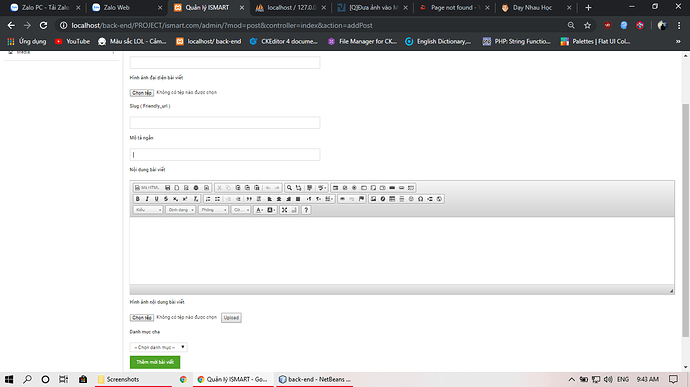Toggle Subscript formatting

pyautogui.click(x=176, y=199)
